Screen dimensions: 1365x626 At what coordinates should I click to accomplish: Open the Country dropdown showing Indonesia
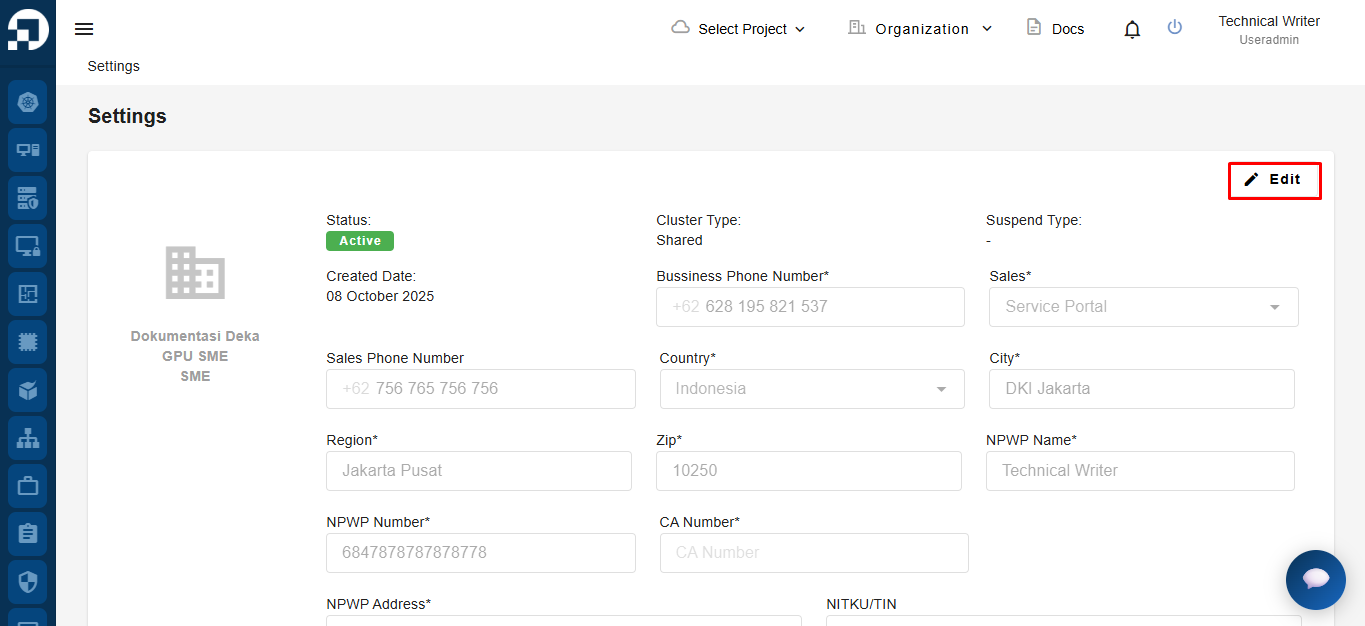coord(811,389)
